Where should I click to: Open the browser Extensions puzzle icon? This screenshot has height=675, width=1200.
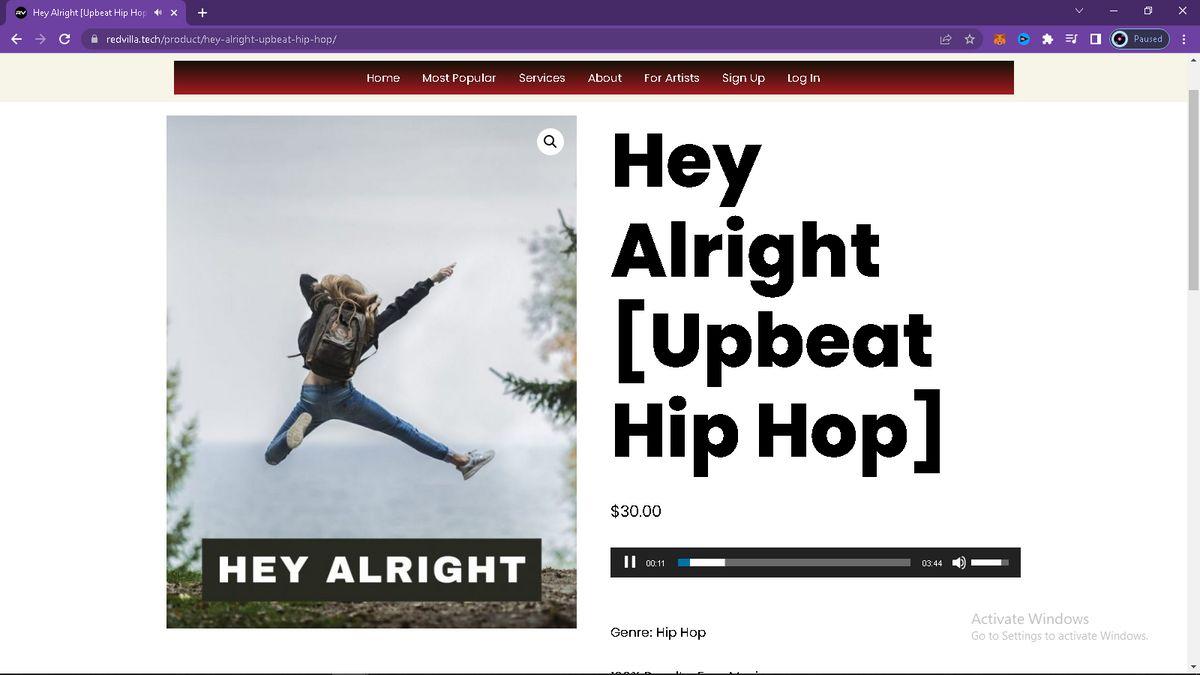[x=1047, y=39]
